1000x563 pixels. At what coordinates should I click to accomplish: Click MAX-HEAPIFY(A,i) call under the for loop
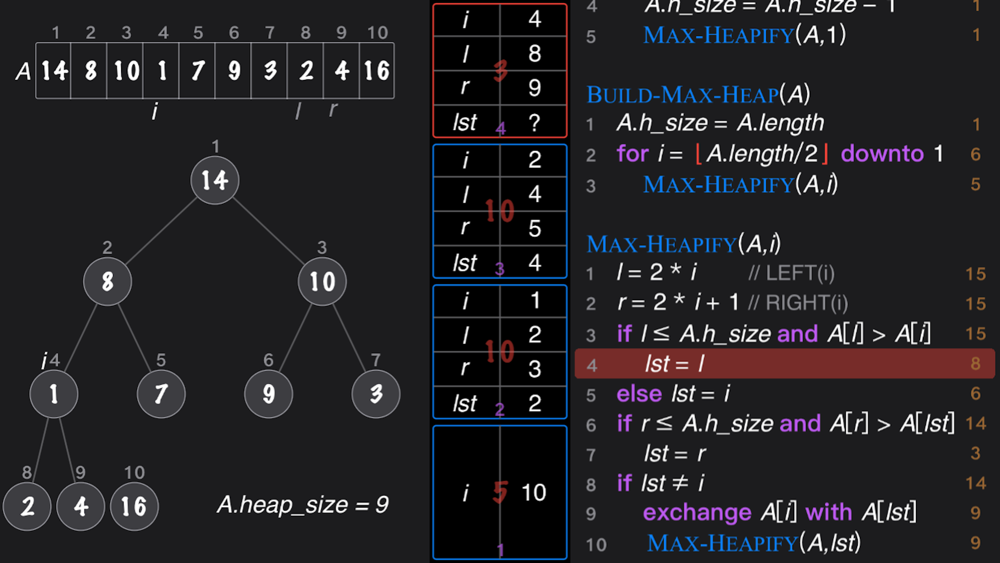(740, 184)
